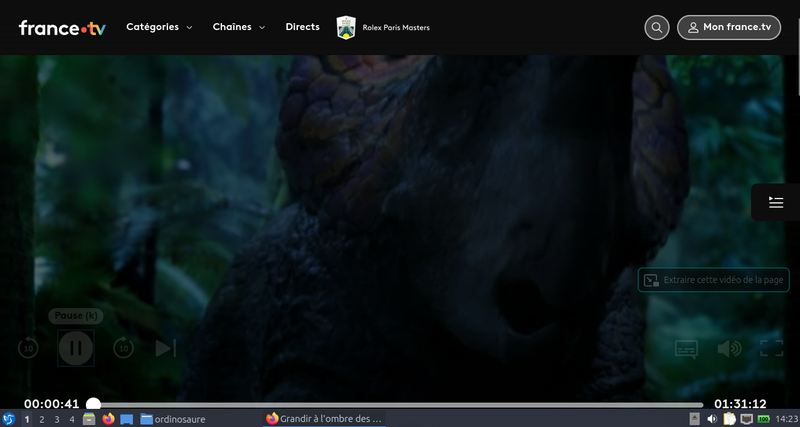Toggle the subtitles icon
Image resolution: width=800 pixels, height=427 pixels.
[x=687, y=348]
